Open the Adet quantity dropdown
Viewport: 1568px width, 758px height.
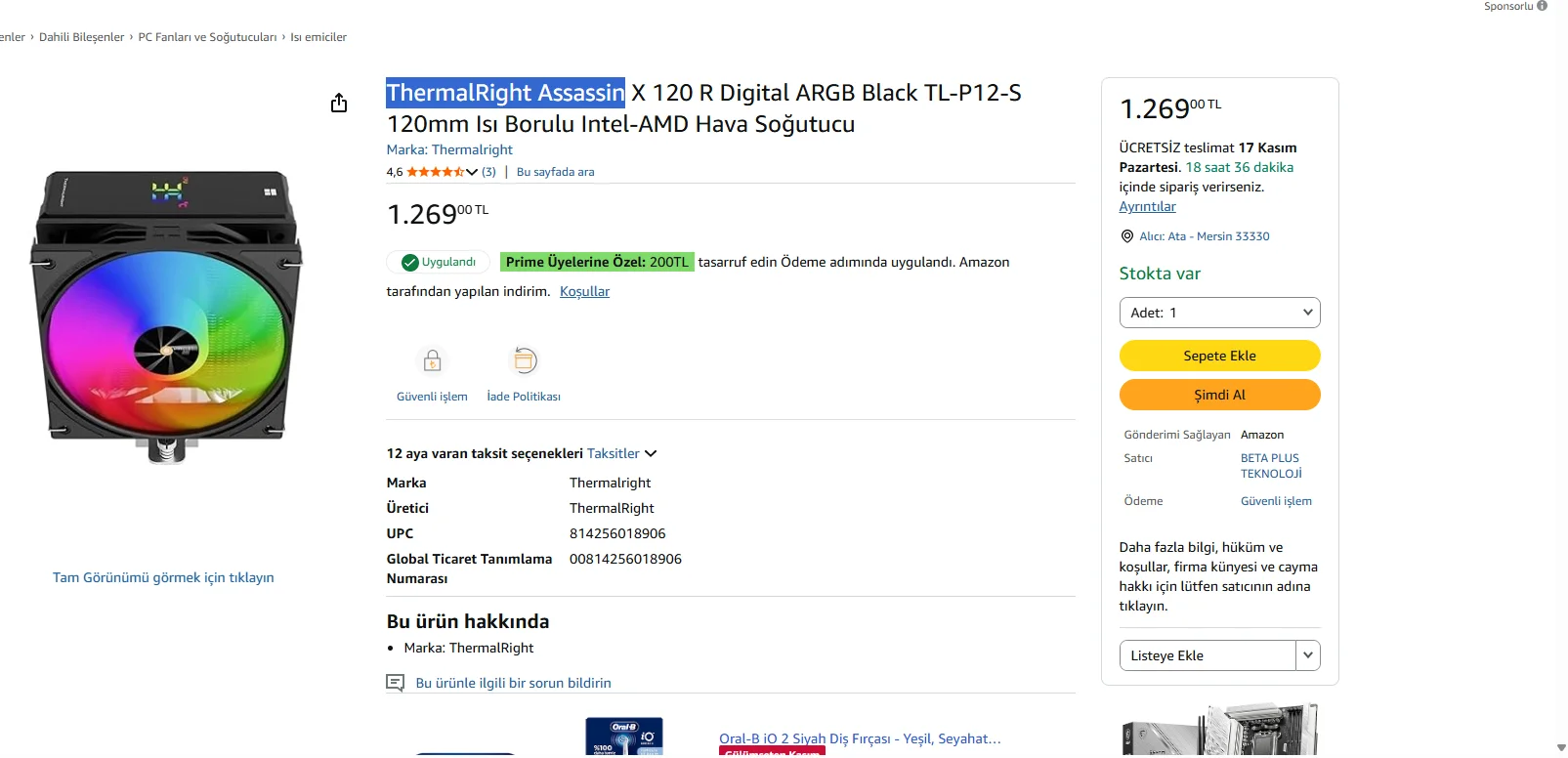coord(1219,313)
